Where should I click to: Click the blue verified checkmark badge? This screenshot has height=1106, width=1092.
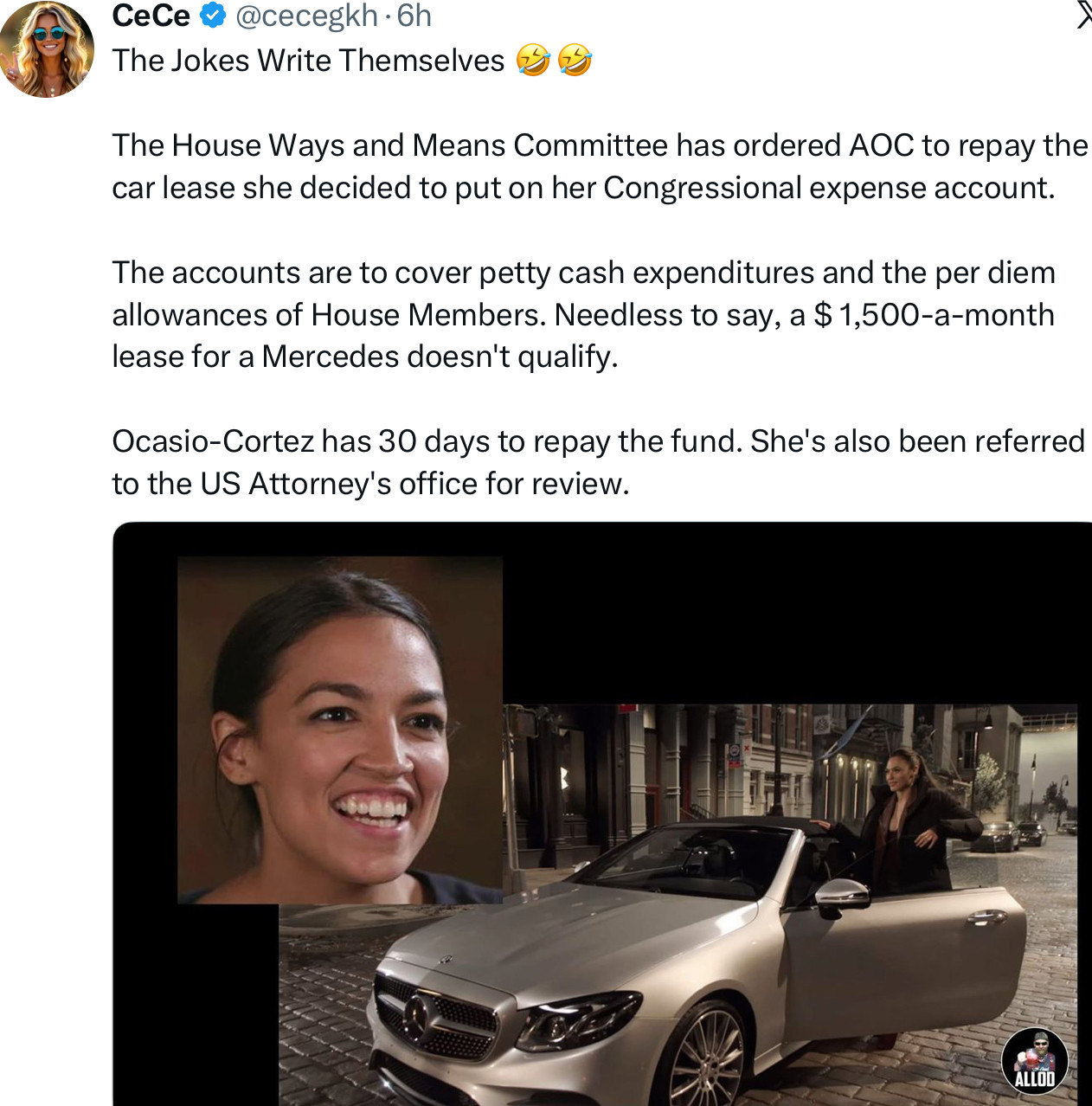pyautogui.click(x=213, y=16)
